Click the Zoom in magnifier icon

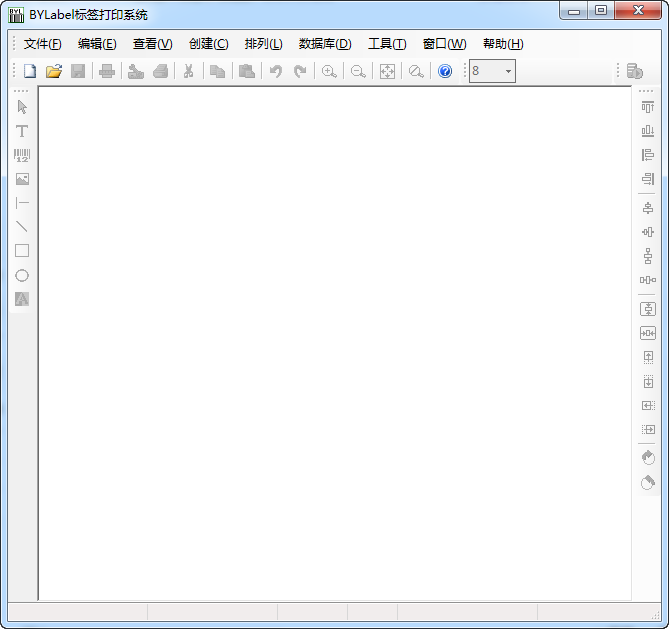(329, 71)
